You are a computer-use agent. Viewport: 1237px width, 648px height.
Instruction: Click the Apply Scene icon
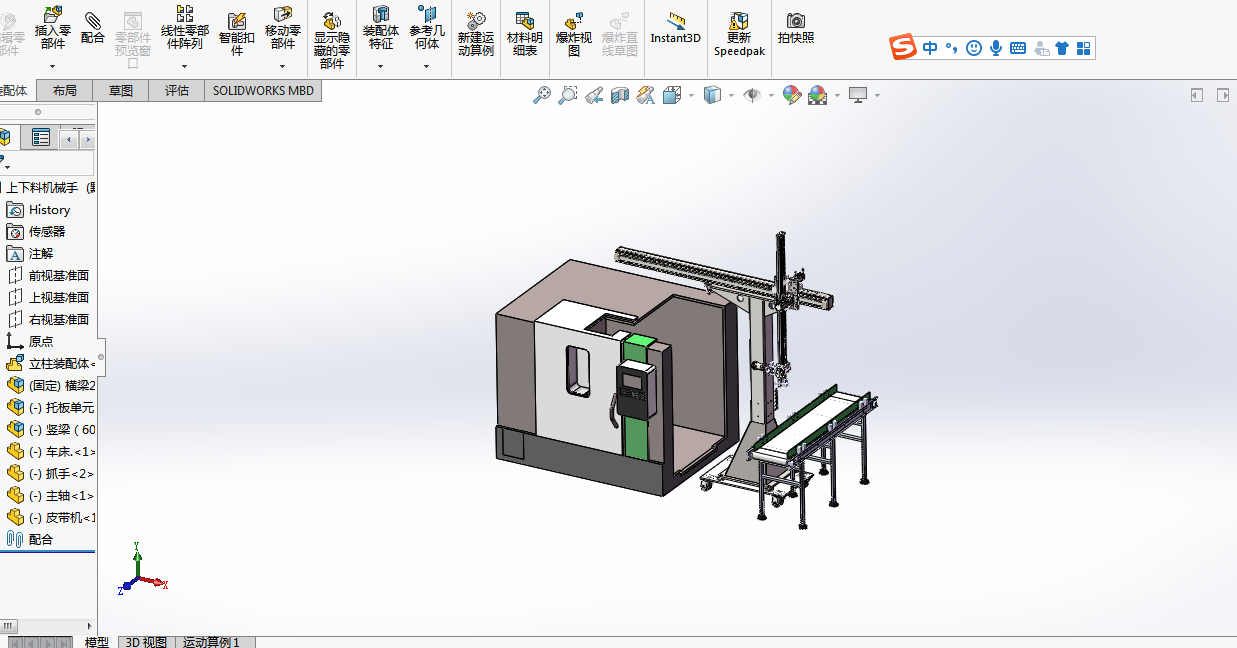click(818, 95)
